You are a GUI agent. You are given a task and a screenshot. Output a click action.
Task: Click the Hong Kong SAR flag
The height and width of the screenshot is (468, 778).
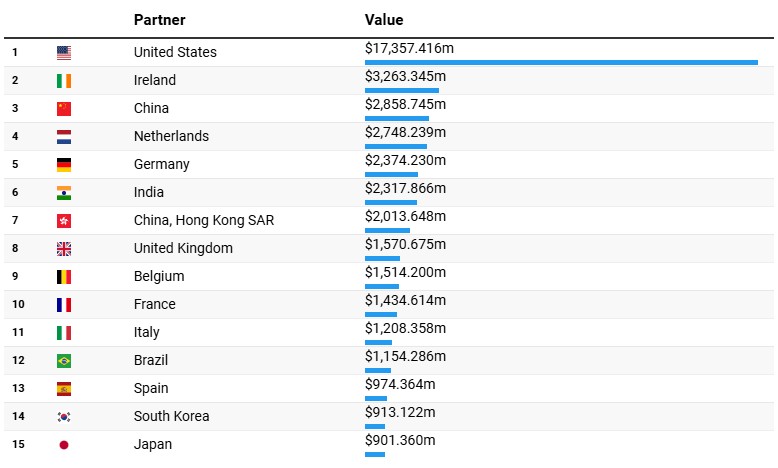click(64, 221)
